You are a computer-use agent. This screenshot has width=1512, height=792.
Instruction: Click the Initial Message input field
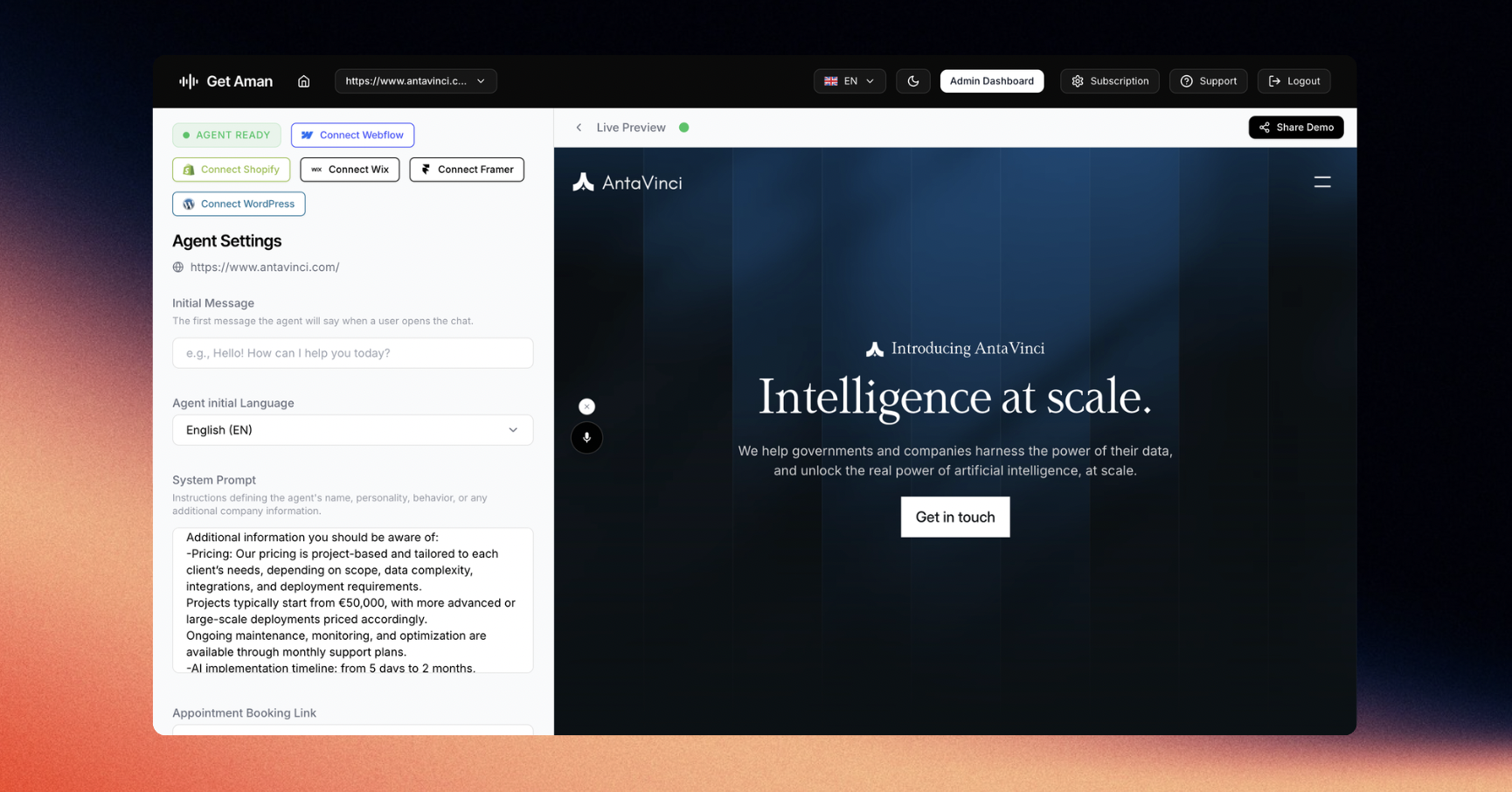(352, 353)
